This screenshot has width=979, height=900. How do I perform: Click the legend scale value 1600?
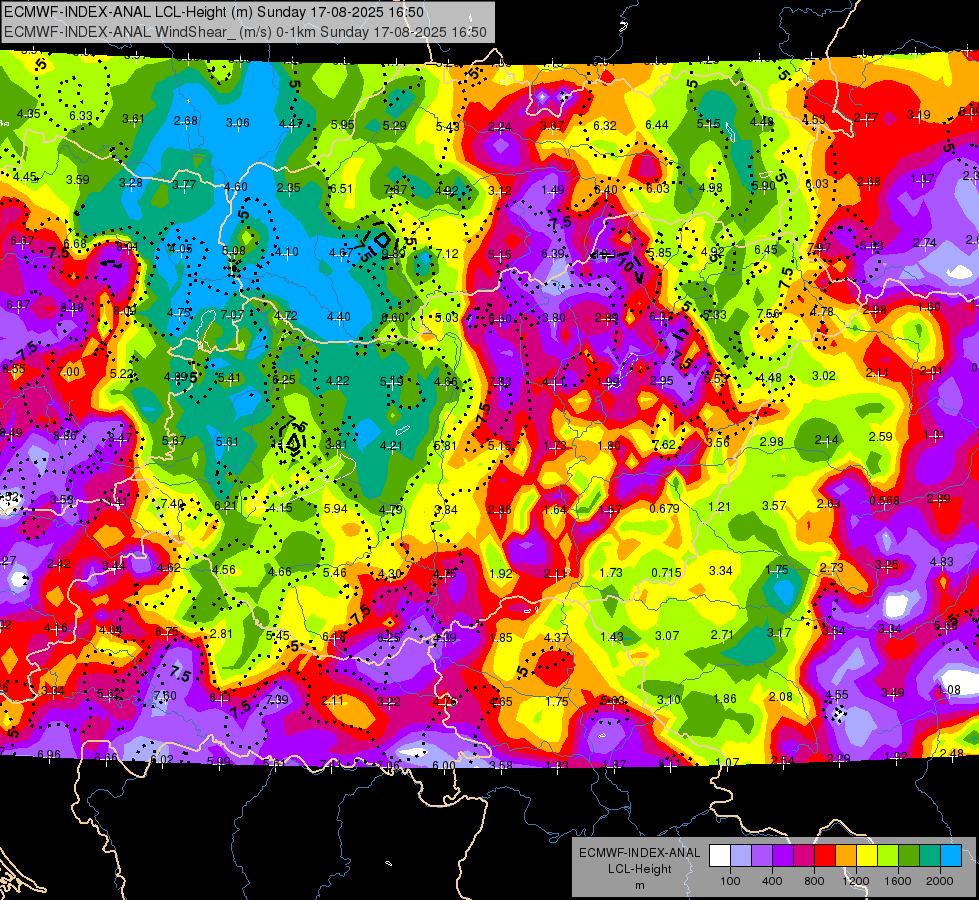tap(898, 881)
